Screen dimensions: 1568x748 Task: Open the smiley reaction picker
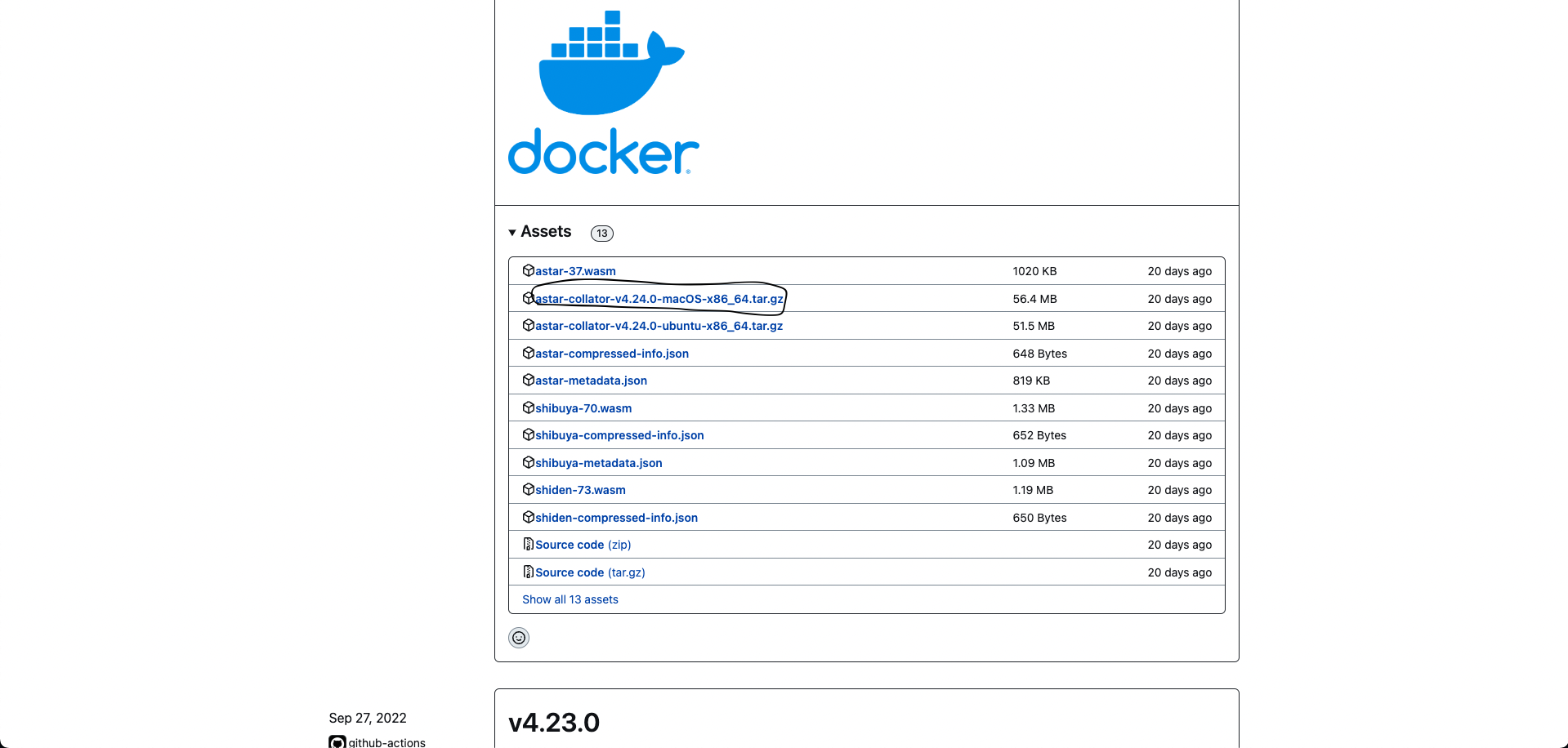(519, 638)
